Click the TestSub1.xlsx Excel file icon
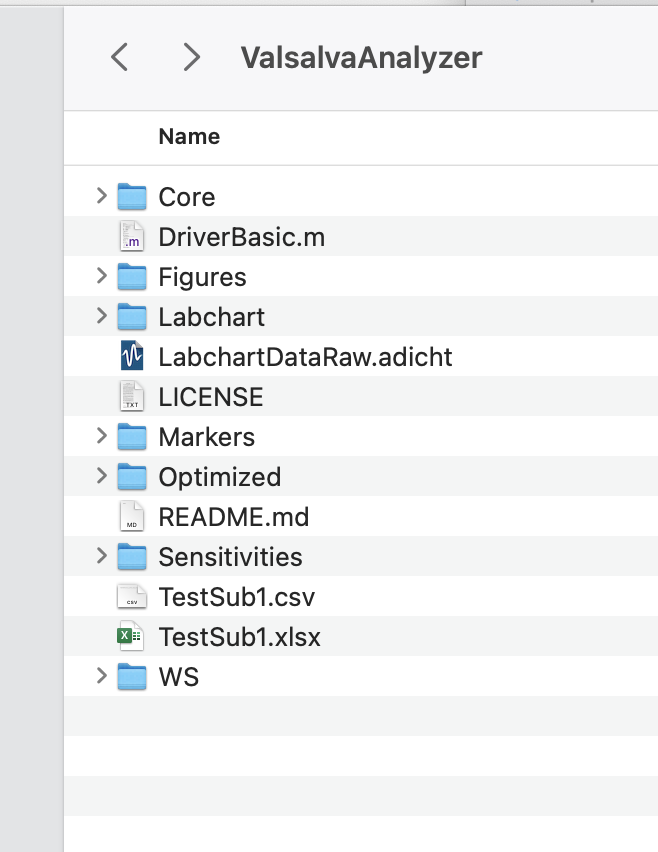The width and height of the screenshot is (658, 852). click(x=132, y=637)
